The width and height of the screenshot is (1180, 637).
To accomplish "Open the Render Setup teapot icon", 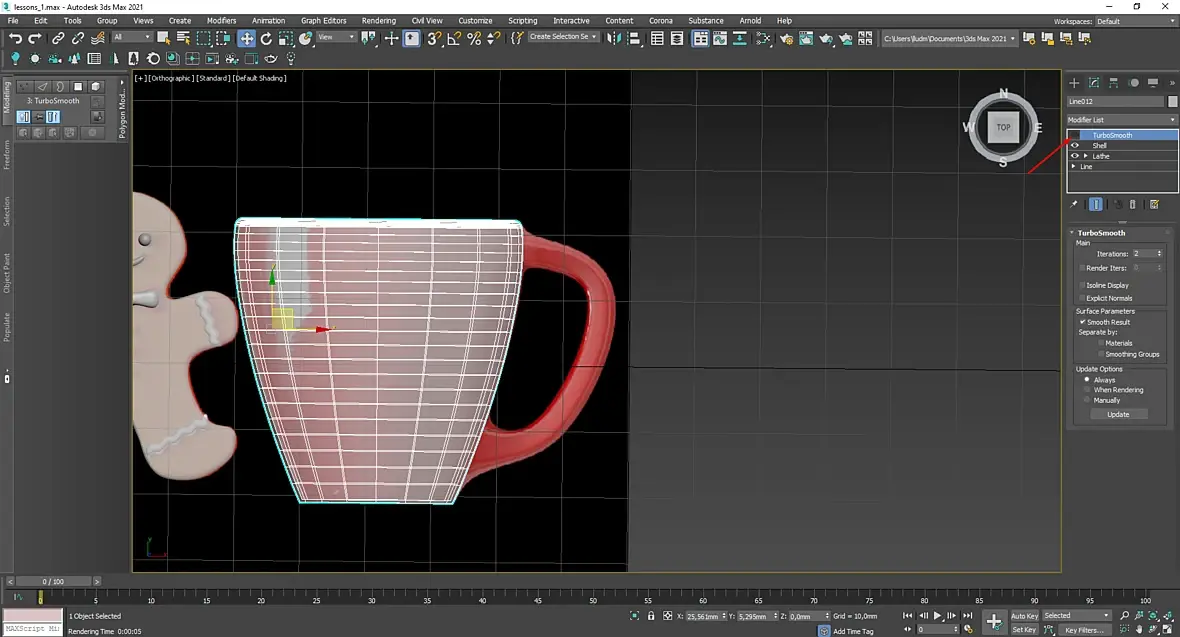I will [788, 38].
